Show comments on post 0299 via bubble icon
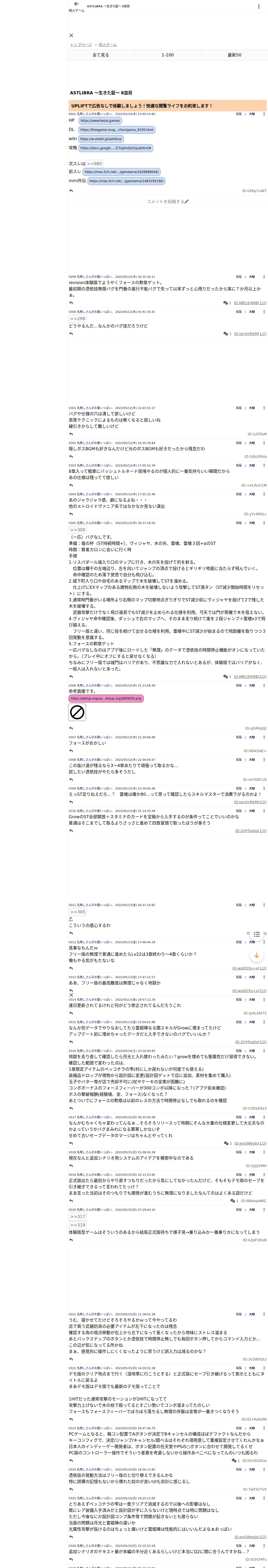Screen dimensions: 268x1568 pos(225,303)
